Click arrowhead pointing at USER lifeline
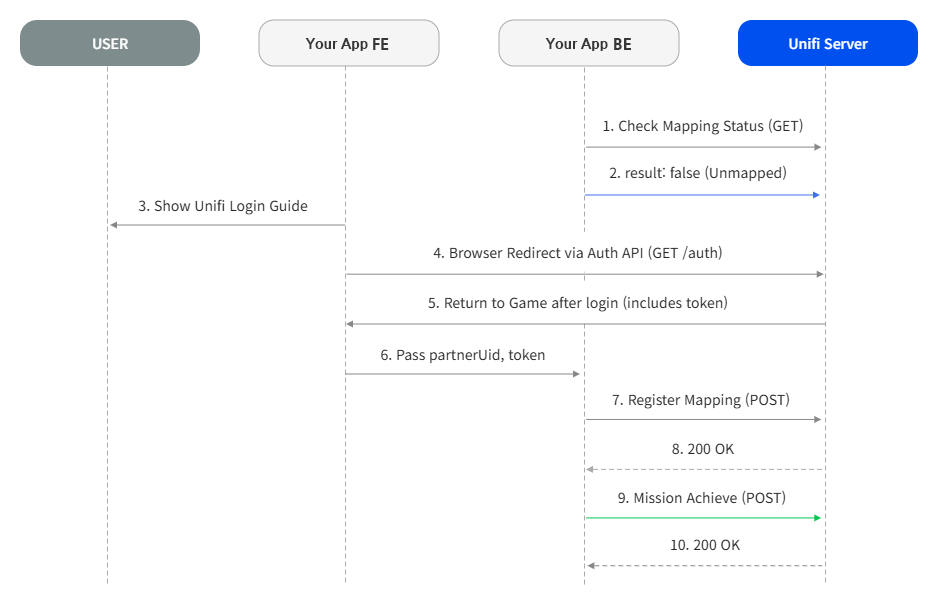The width and height of the screenshot is (938, 600). coord(114,225)
